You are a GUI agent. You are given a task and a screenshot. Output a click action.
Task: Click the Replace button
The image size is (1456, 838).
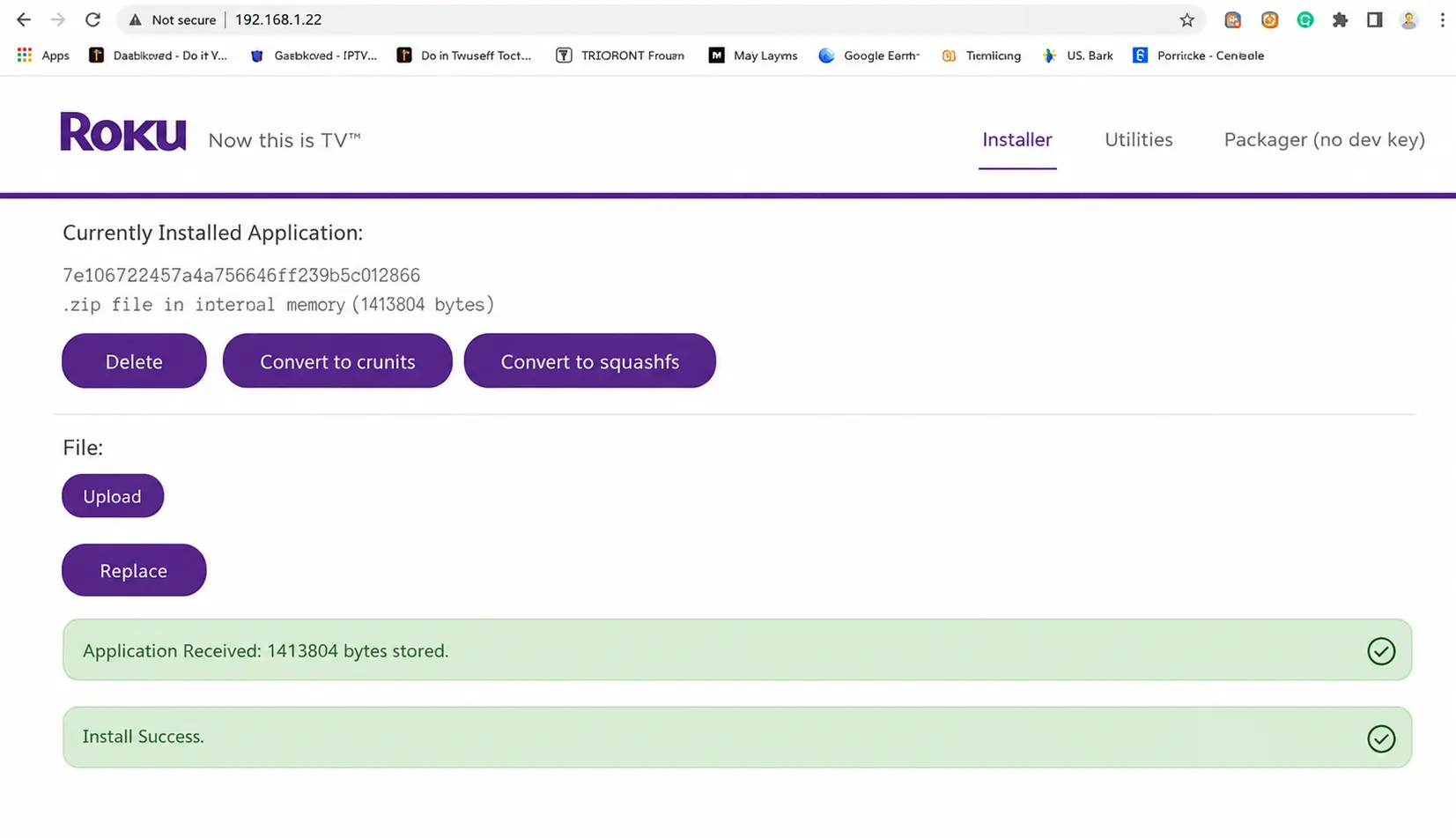[134, 570]
